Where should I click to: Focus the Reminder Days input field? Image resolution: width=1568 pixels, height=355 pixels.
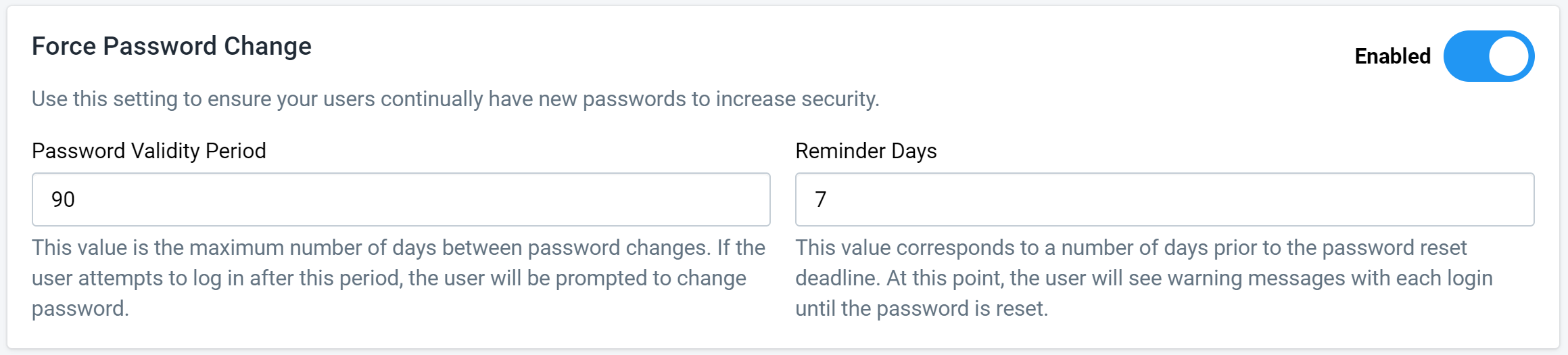(1164, 199)
